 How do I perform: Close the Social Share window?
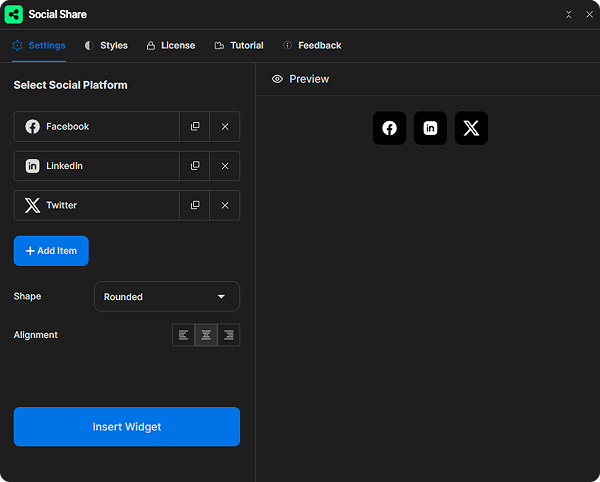pos(589,15)
